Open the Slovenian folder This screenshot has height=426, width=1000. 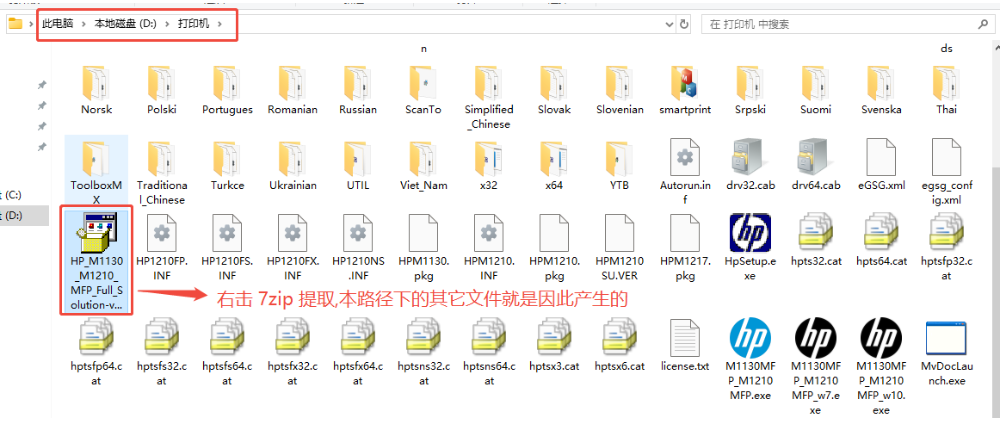tap(619, 91)
